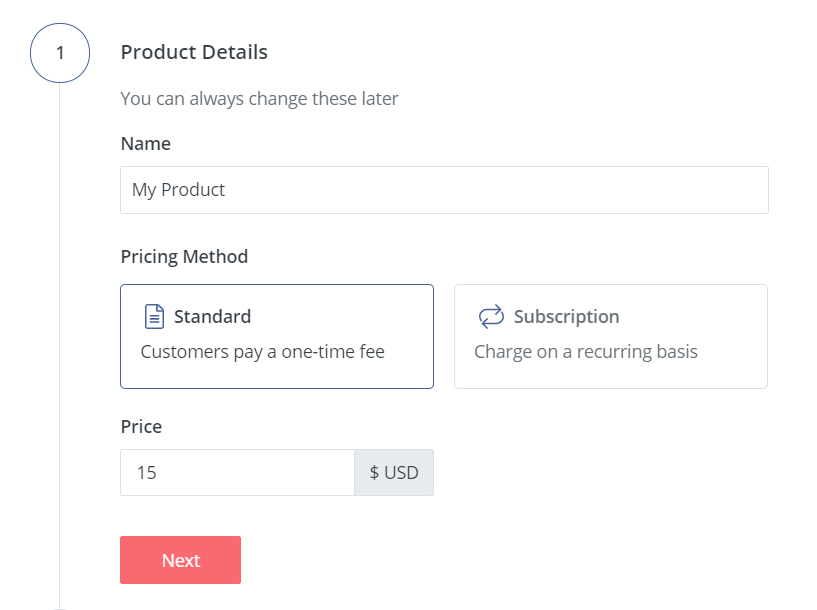Click the document icon on the Standard option
Viewport: 817px width, 610px height.
pyautogui.click(x=154, y=317)
